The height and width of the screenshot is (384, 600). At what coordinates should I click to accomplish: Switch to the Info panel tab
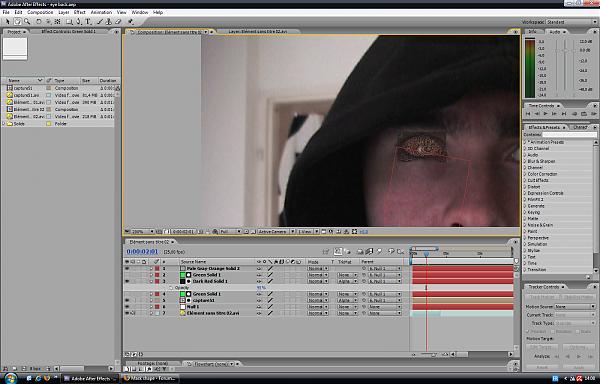(532, 32)
